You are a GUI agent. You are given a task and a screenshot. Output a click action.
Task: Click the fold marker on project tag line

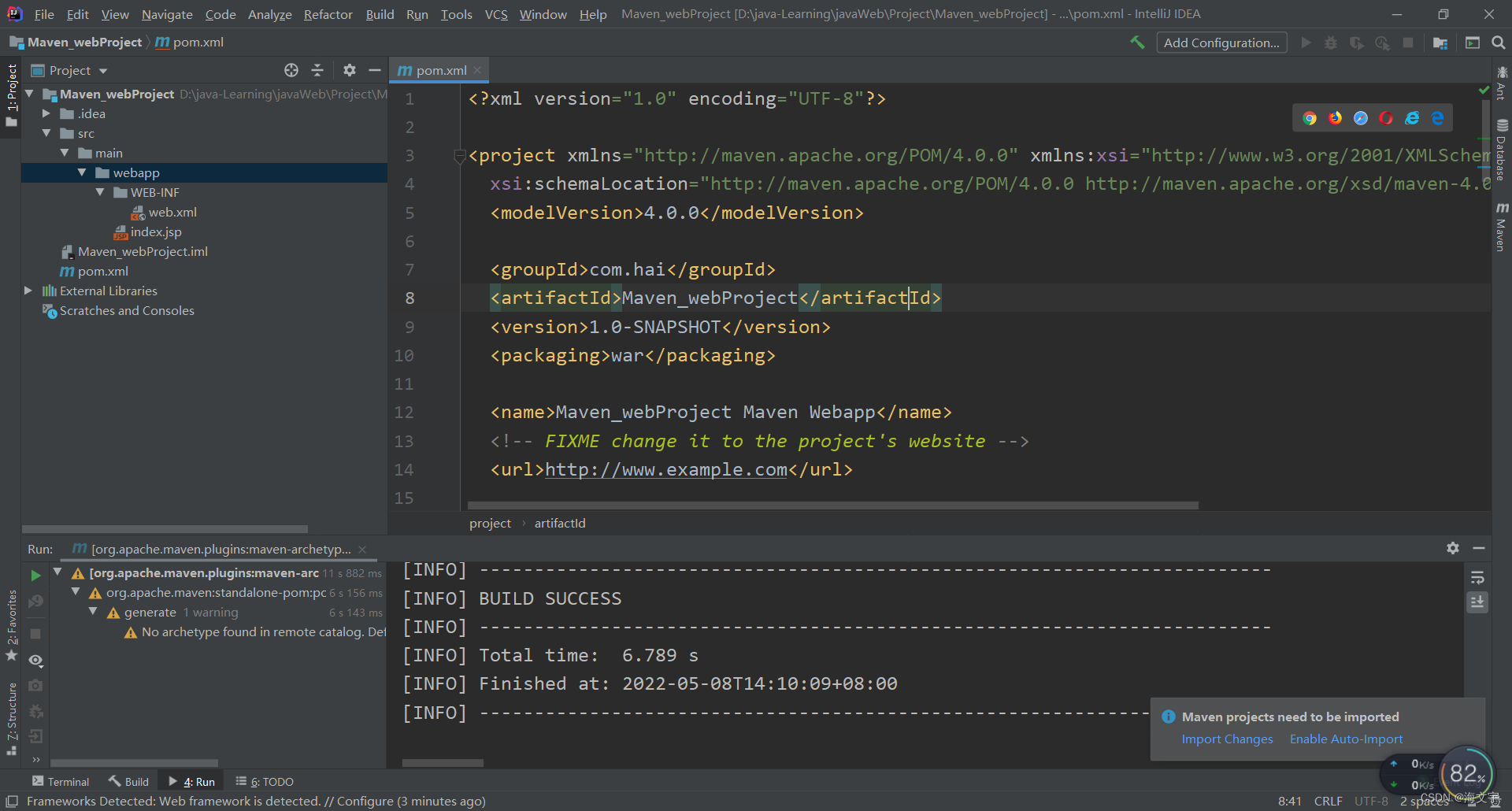pos(459,156)
